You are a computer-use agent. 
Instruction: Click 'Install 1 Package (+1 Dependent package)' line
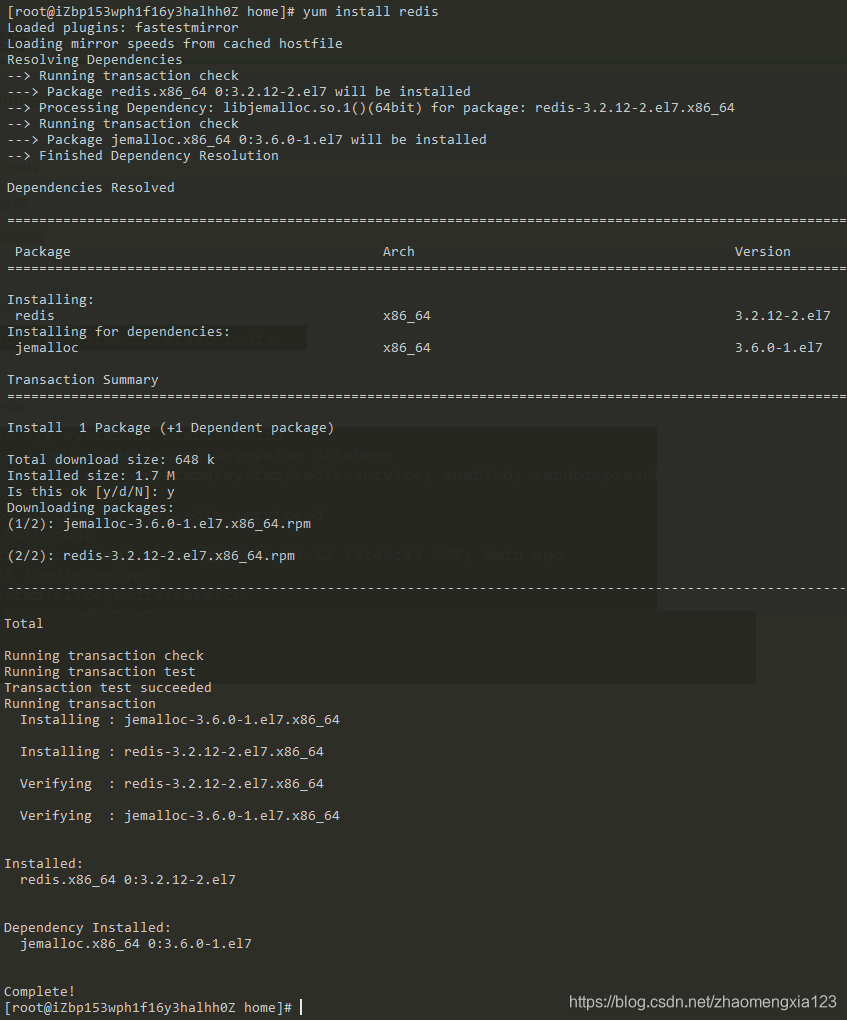click(x=171, y=428)
